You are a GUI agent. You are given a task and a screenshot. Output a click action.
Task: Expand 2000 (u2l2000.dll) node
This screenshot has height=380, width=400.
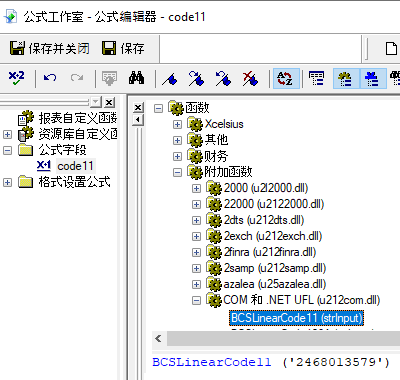pyautogui.click(x=196, y=188)
